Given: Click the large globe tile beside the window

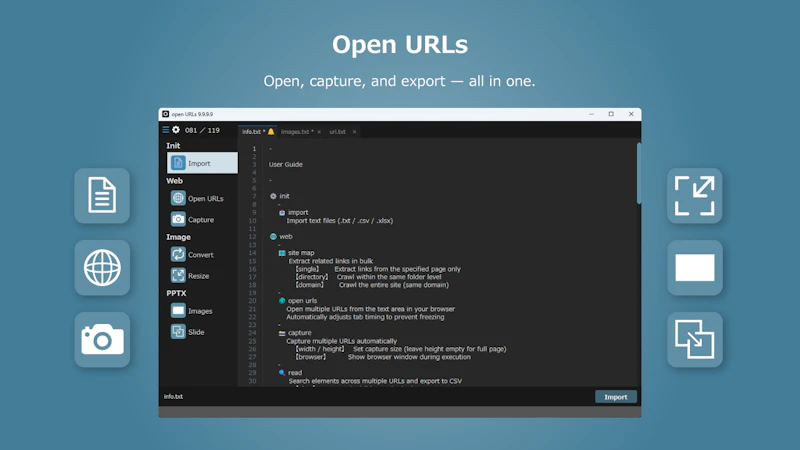Looking at the screenshot, I should click(102, 267).
